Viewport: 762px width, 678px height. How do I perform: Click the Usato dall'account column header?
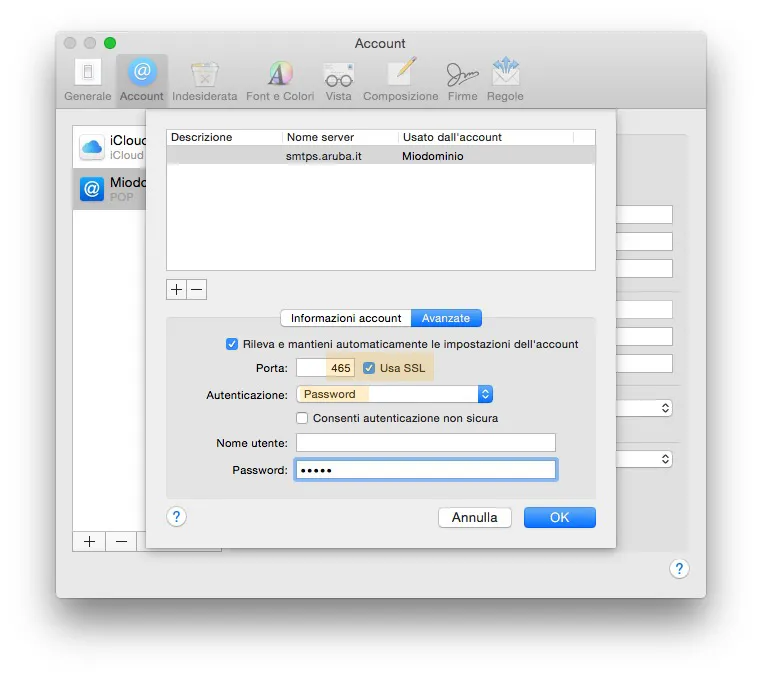point(486,137)
